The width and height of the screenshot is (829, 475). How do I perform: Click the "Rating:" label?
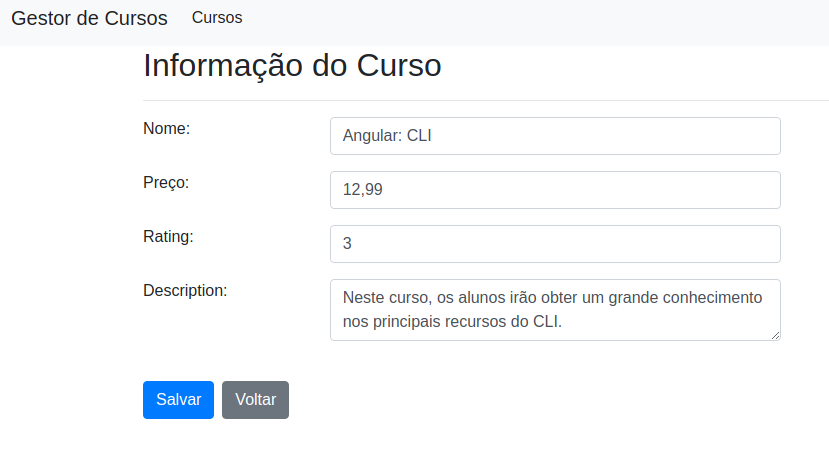[168, 236]
